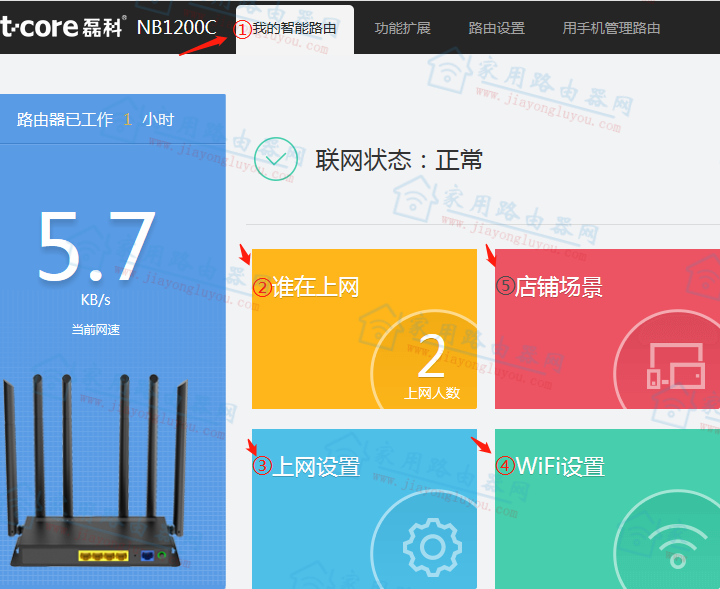Click the yellow LAN ports on the router

(103, 555)
